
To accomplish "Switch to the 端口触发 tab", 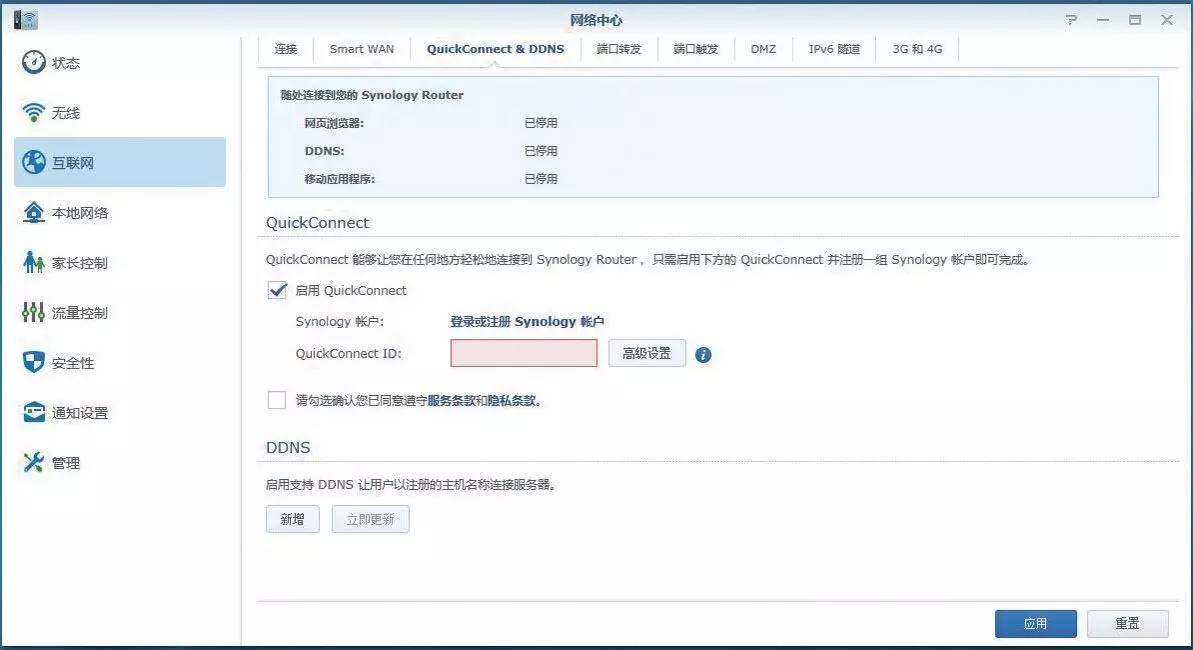I will [695, 49].
